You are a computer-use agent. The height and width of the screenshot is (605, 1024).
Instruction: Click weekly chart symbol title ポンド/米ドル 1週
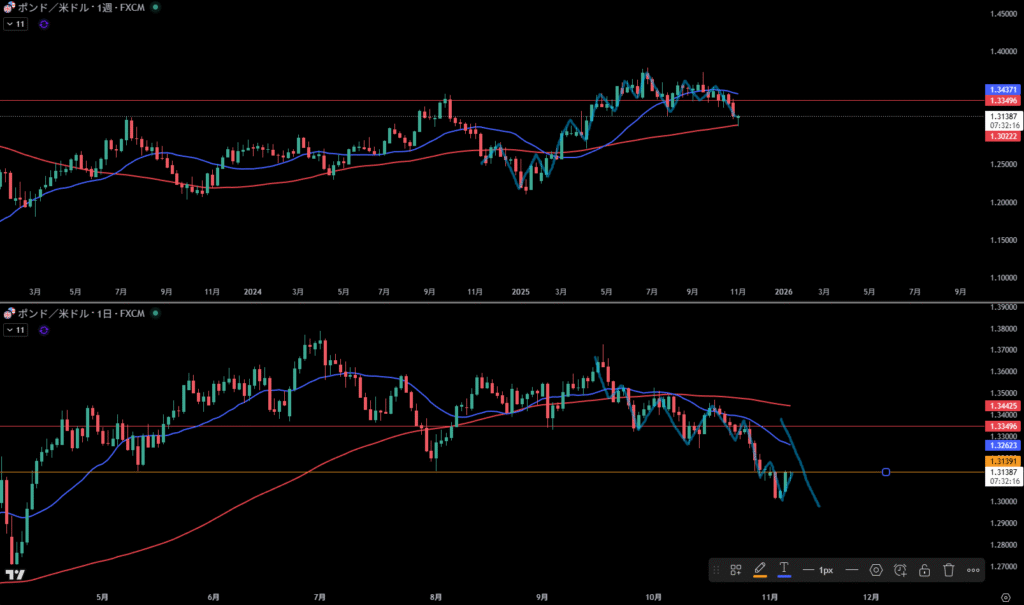(80, 7)
